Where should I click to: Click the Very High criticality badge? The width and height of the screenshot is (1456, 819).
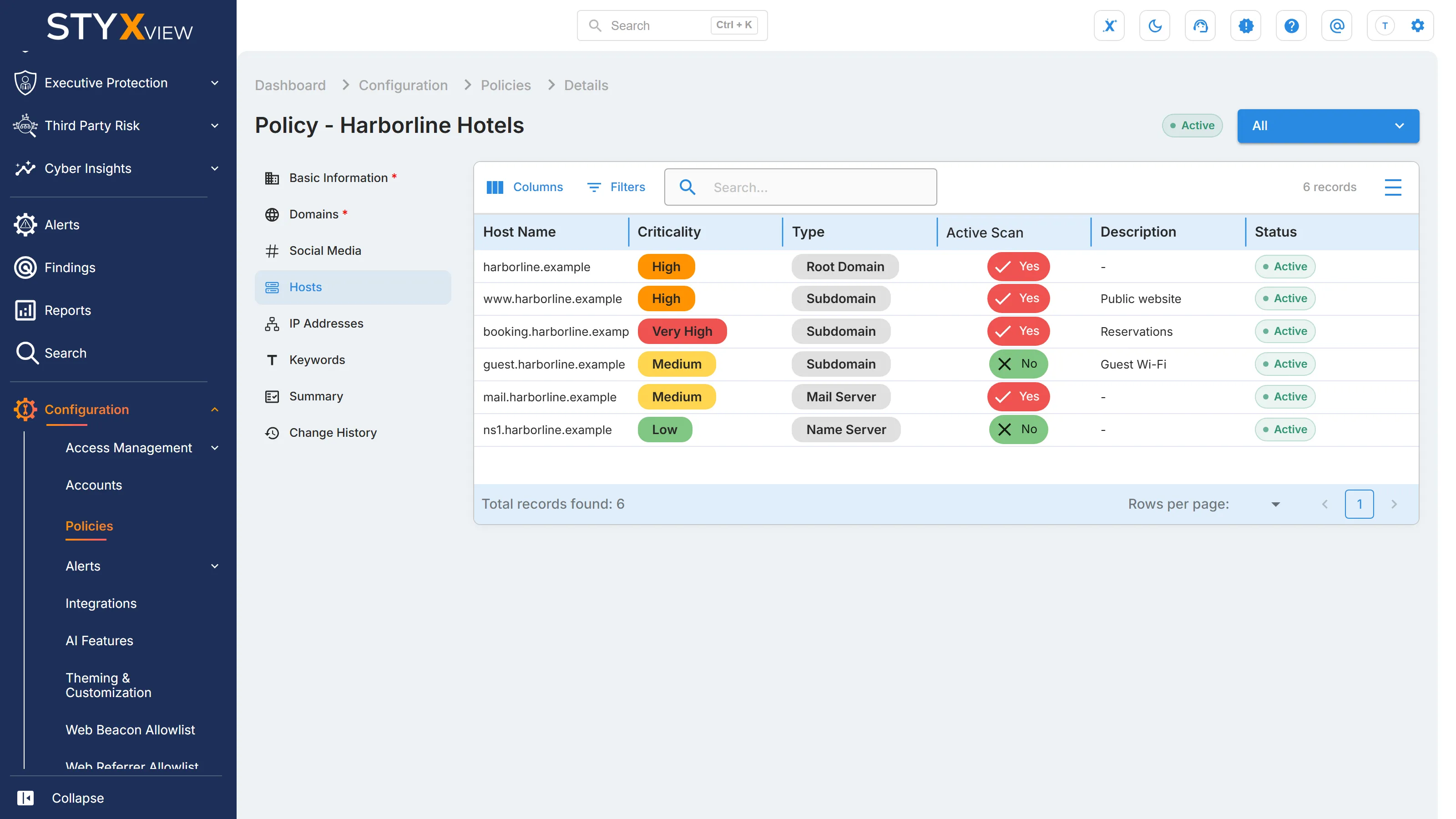[x=682, y=331]
